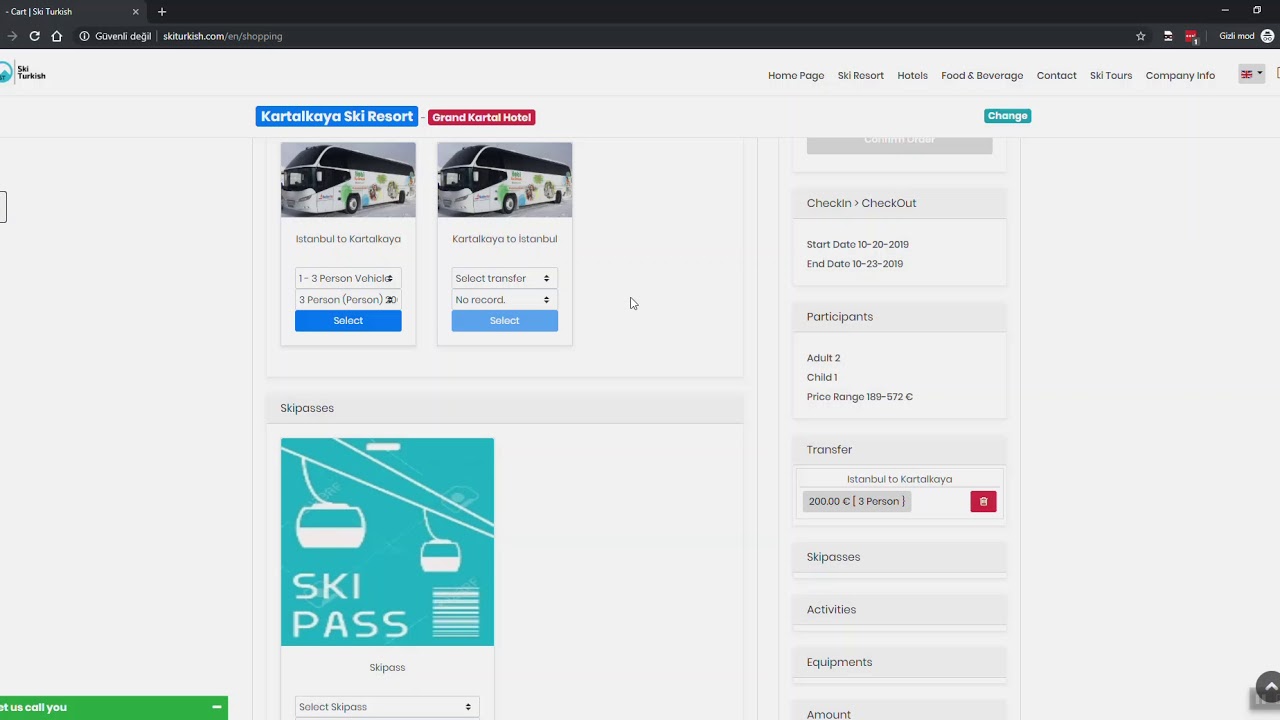
Task: Bookmark this page with the star icon
Action: (1140, 36)
